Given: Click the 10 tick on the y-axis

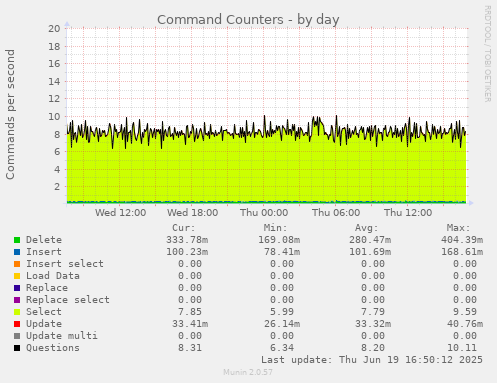Looking at the screenshot, I should click(54, 117).
